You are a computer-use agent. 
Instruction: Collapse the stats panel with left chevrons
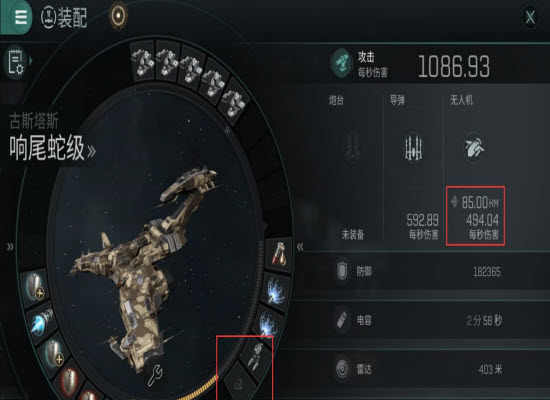click(300, 247)
